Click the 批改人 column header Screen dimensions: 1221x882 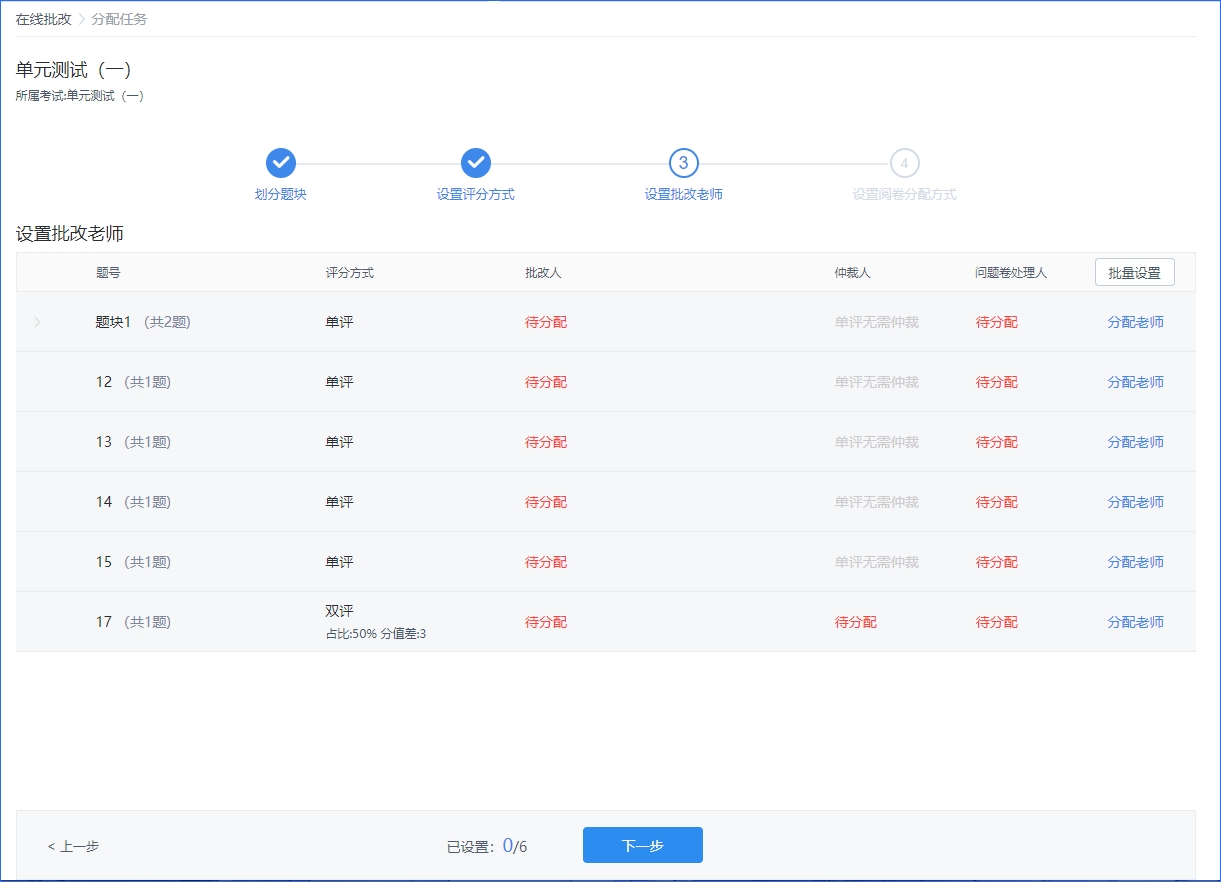pos(543,273)
